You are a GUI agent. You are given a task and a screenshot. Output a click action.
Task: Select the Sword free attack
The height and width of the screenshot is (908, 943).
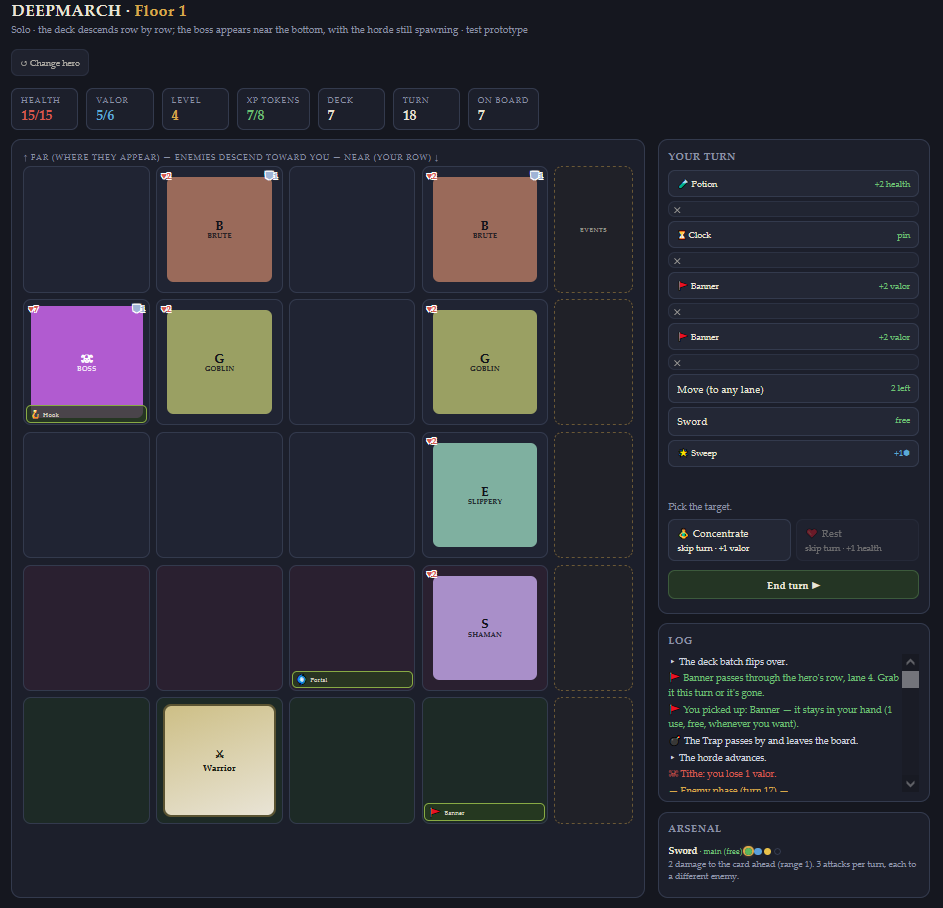click(x=793, y=422)
